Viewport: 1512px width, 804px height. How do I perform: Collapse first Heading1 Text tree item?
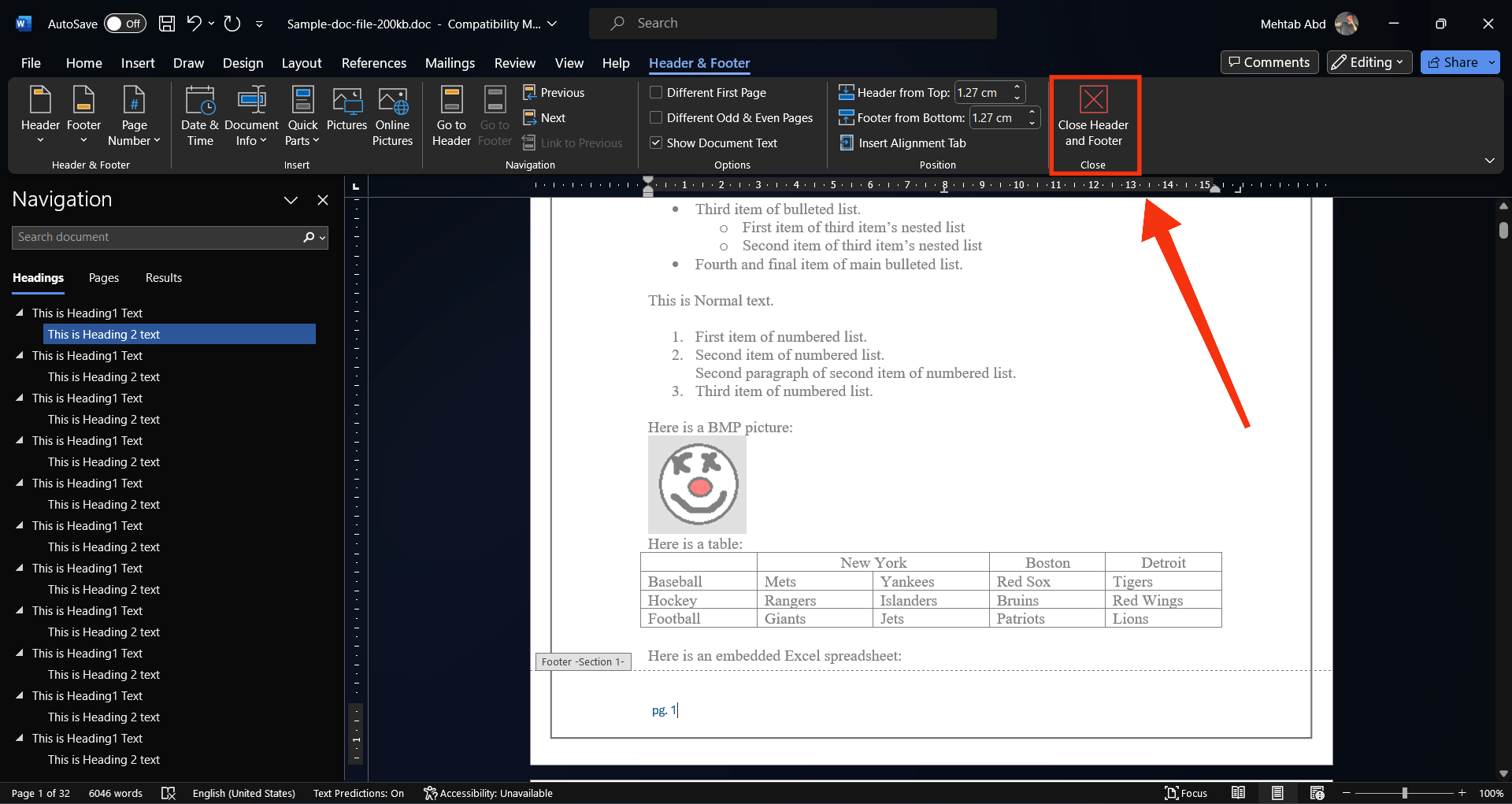tap(20, 313)
